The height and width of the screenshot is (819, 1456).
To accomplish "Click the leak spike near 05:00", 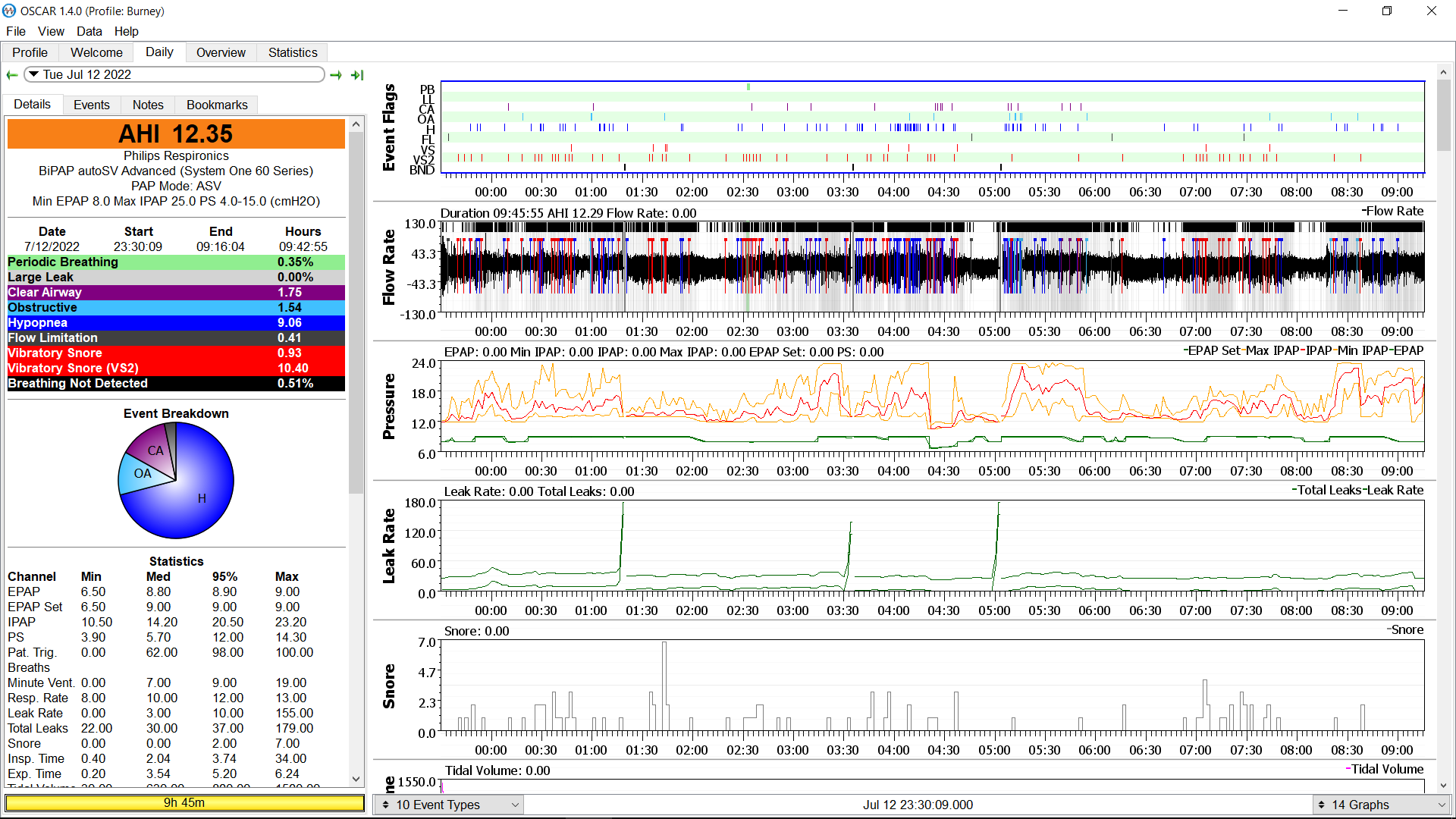I will [x=996, y=546].
